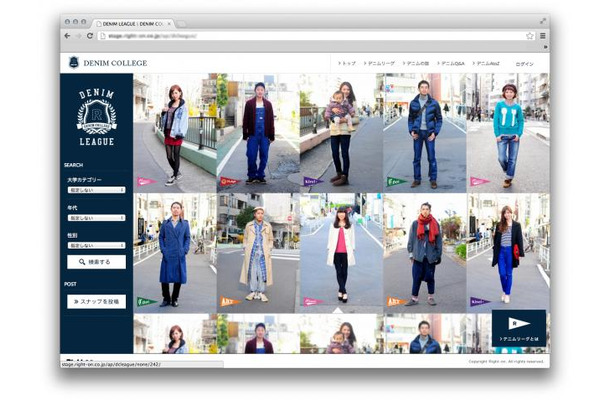Click the pink pennant on the teal sweater woman's photo
Image resolution: width=610 pixels, height=400 pixels.
click(480, 181)
